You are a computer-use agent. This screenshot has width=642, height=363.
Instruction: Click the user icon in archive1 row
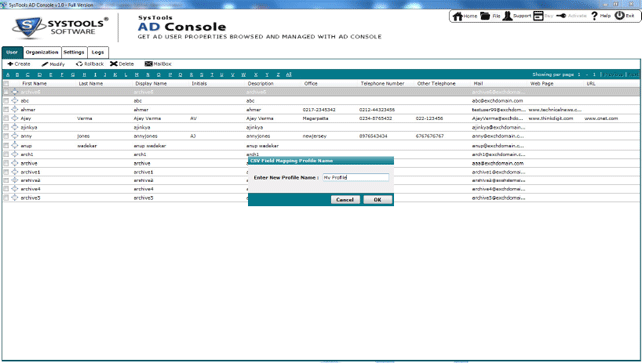(x=15, y=171)
